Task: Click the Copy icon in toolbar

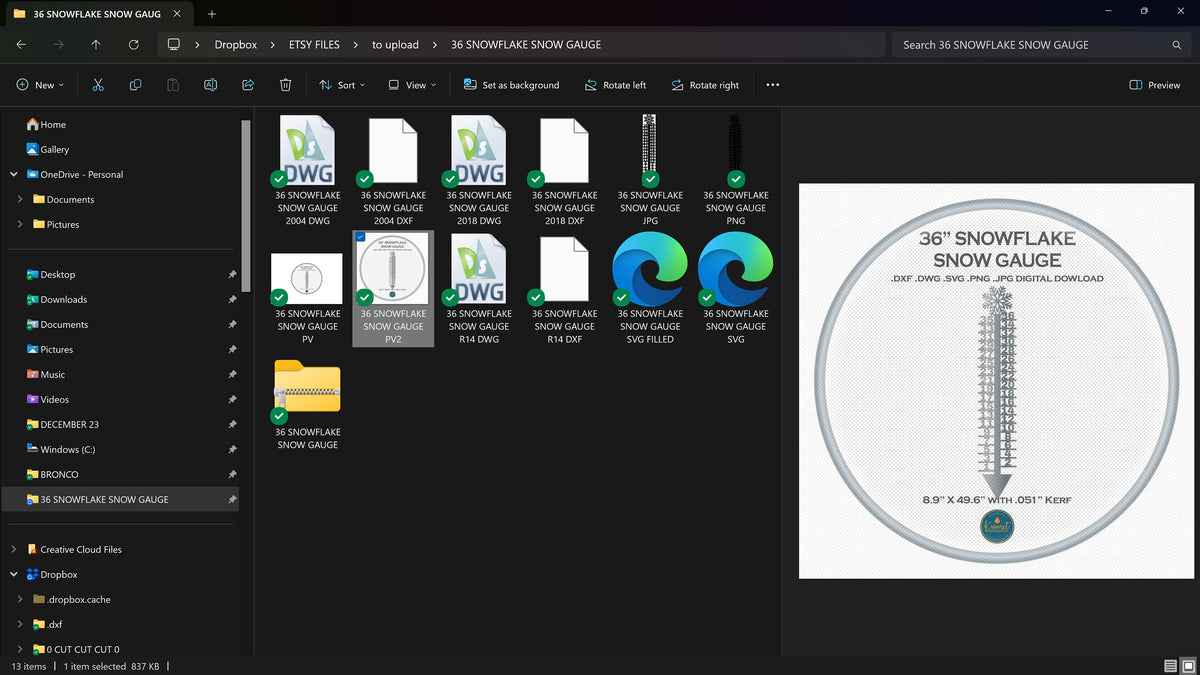Action: tap(135, 85)
